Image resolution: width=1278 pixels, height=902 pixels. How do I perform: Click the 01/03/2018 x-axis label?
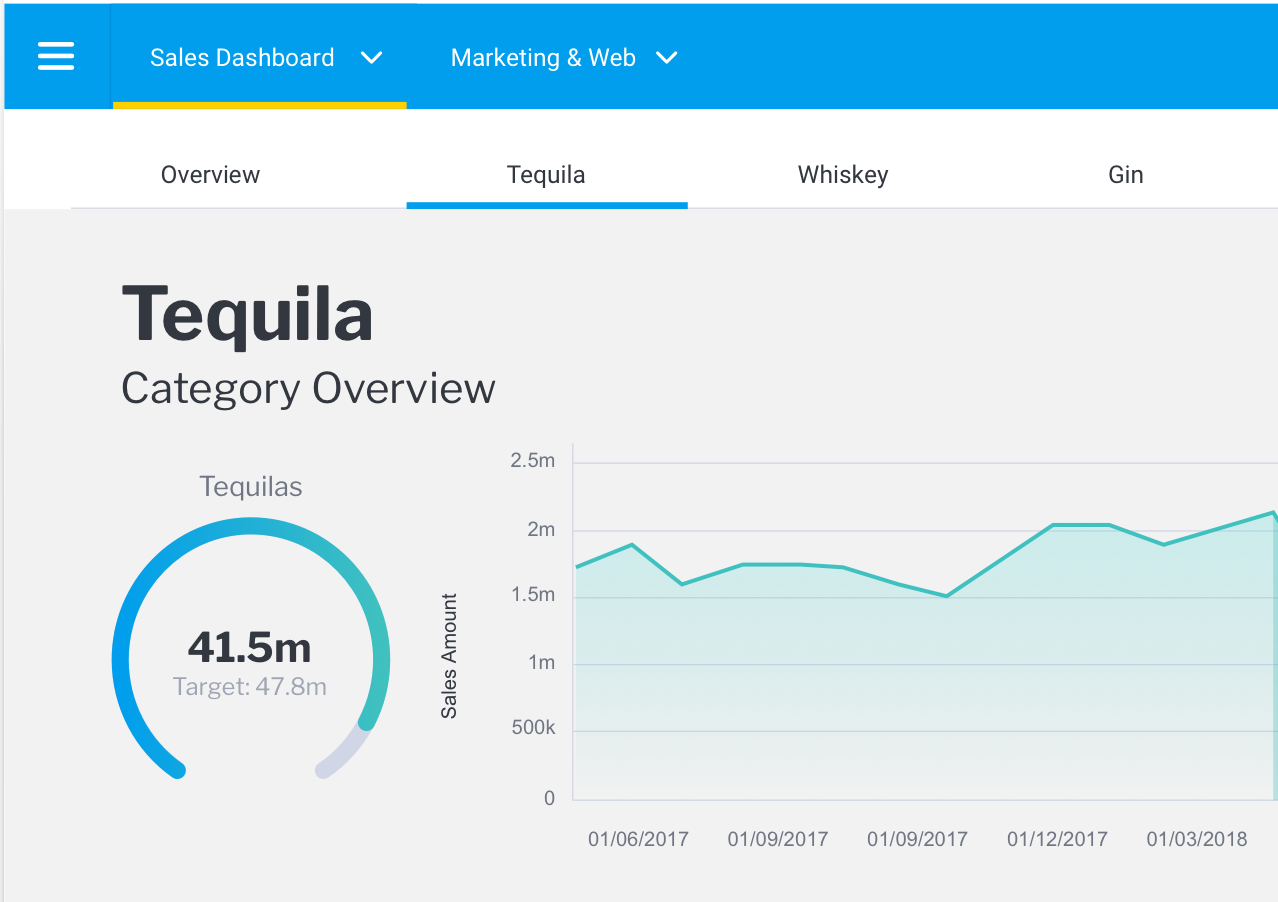(x=1196, y=839)
